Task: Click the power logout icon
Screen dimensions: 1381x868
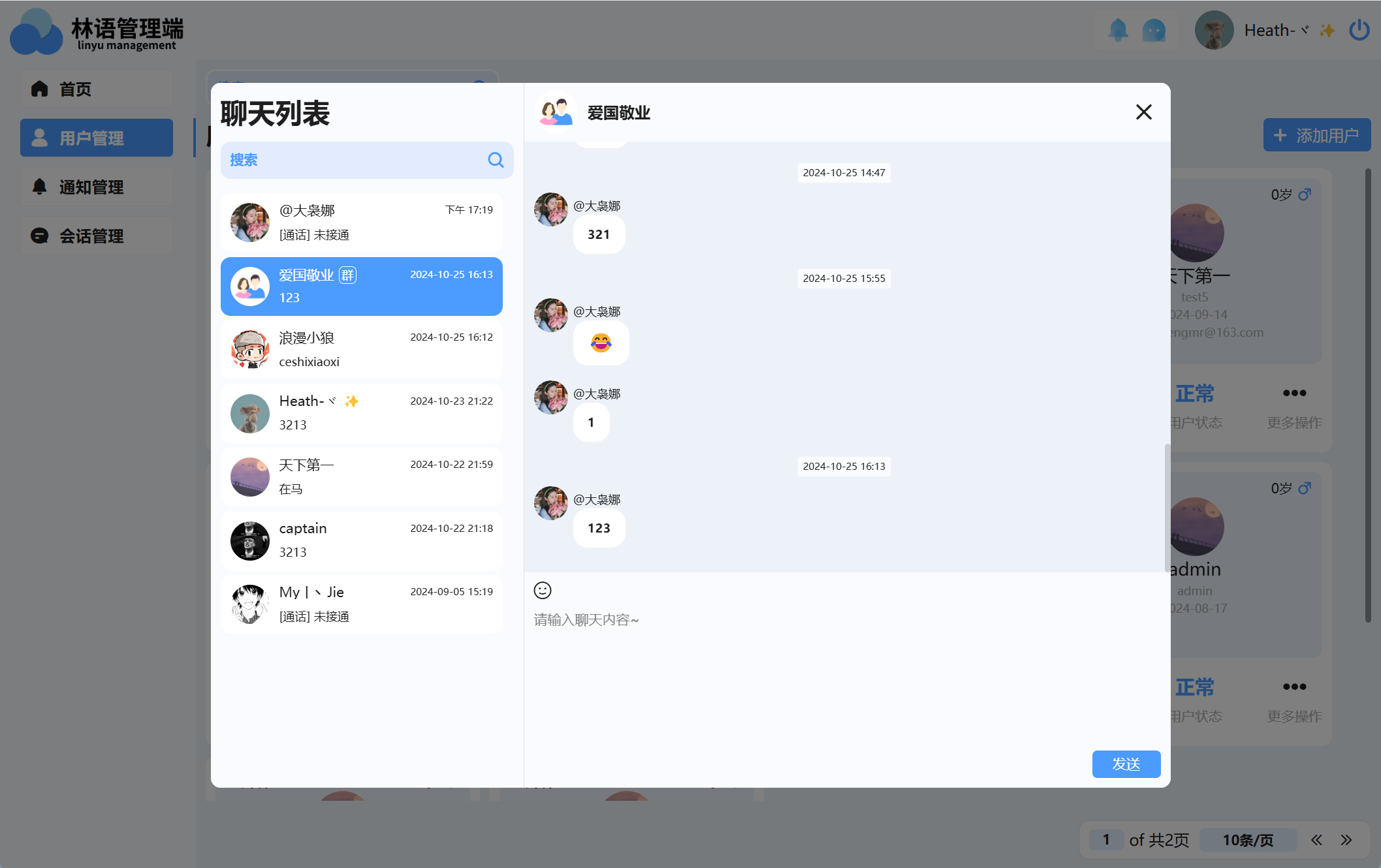Action: (1359, 30)
